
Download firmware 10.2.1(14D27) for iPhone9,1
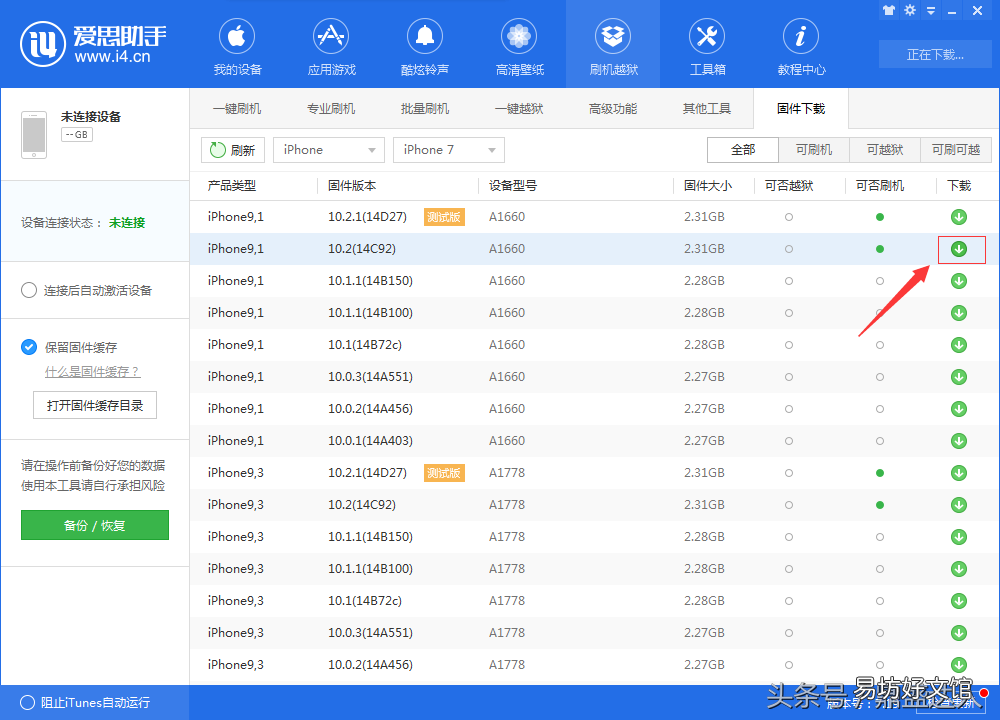click(x=959, y=217)
